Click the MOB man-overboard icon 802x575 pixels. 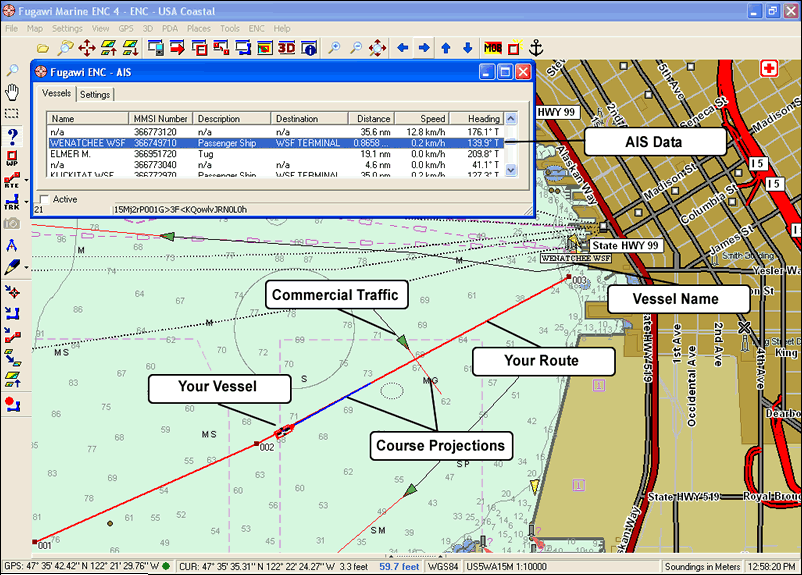pos(493,48)
